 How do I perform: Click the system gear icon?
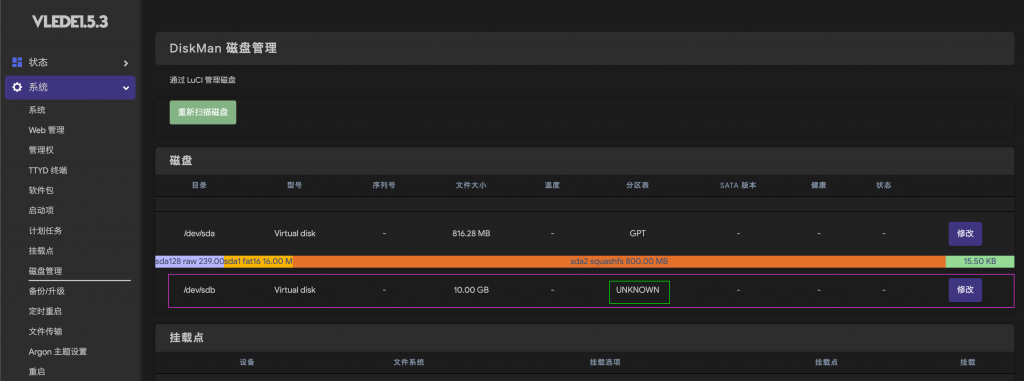(18, 87)
